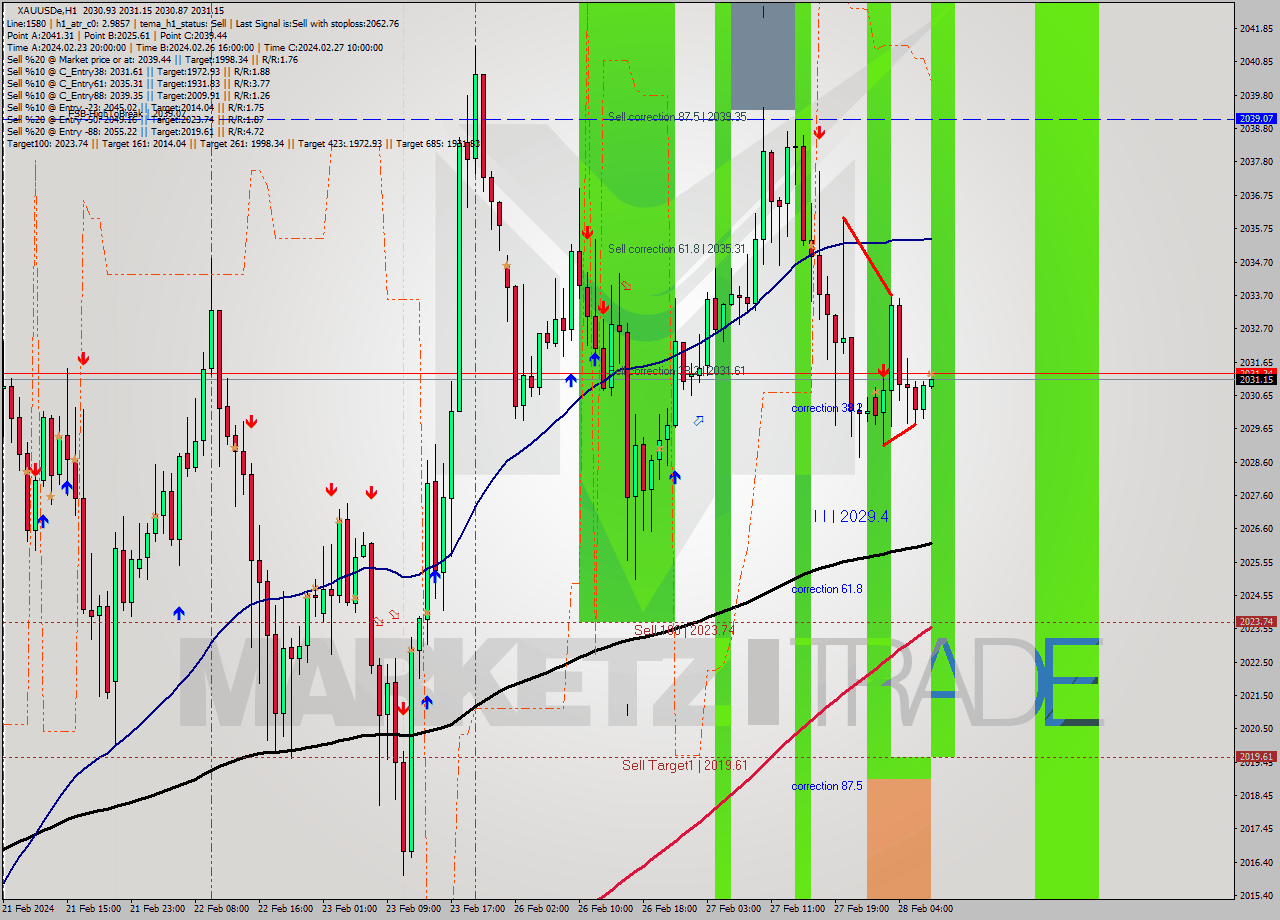The image size is (1280, 920).
Task: Click the '27 Feb 11:00' time axis label
Action: [x=797, y=909]
